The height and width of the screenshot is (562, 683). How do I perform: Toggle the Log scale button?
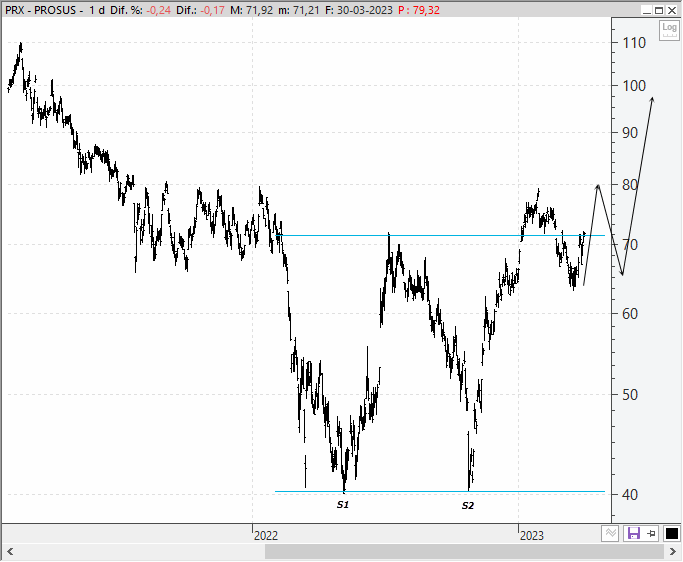[669, 30]
